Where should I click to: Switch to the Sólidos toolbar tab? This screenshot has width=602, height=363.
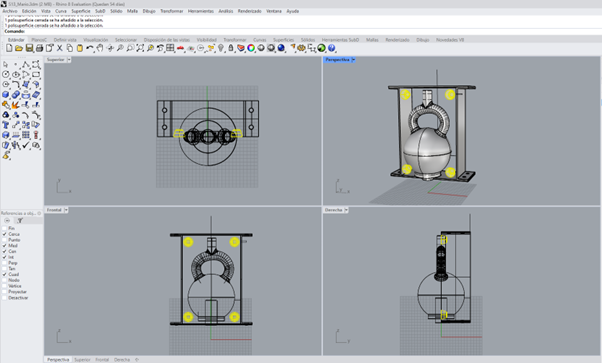[308, 40]
